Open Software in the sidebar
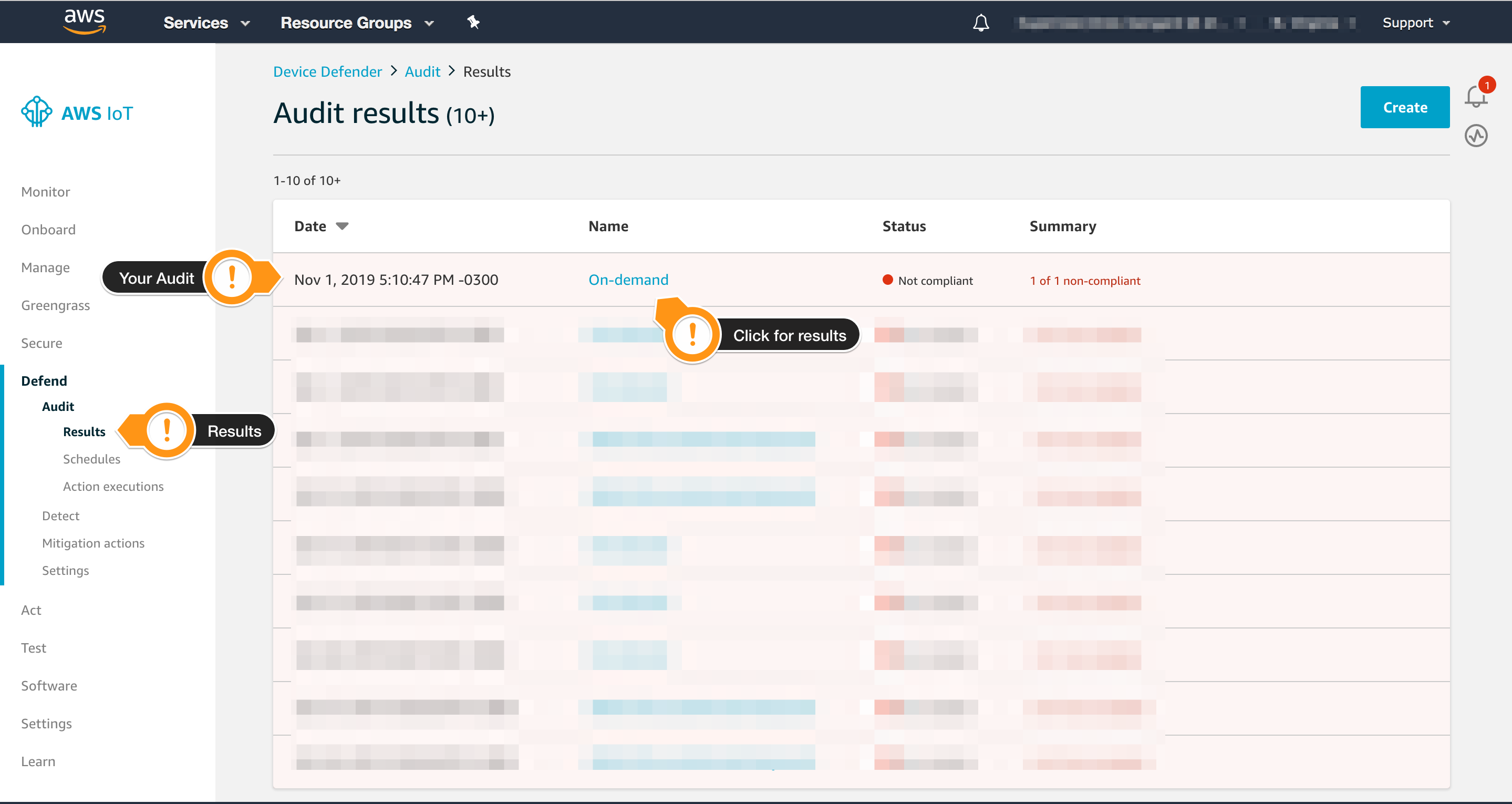 pos(49,686)
